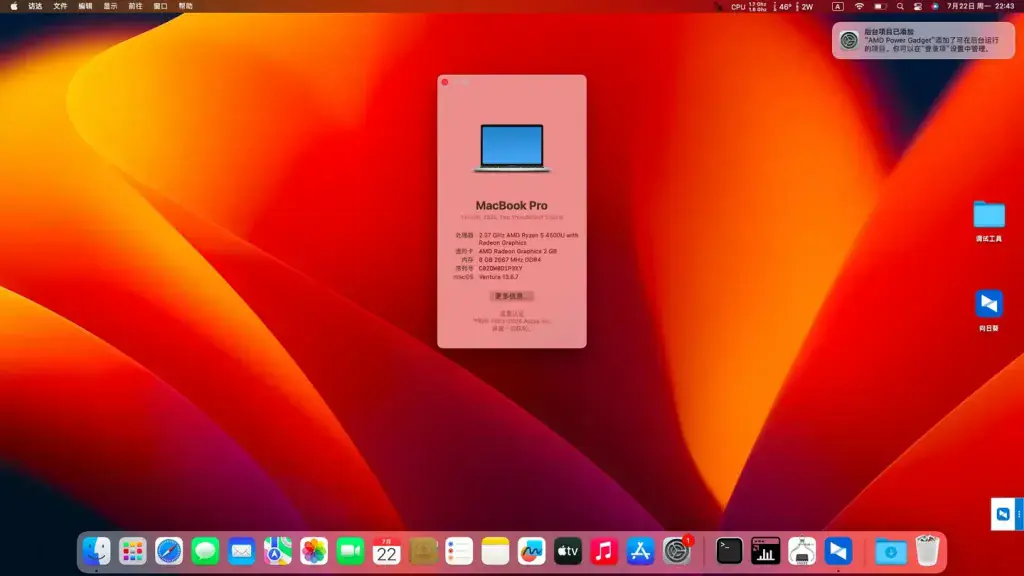This screenshot has width=1024, height=576.
Task: Open Contacts app in the Dock
Action: click(423, 552)
